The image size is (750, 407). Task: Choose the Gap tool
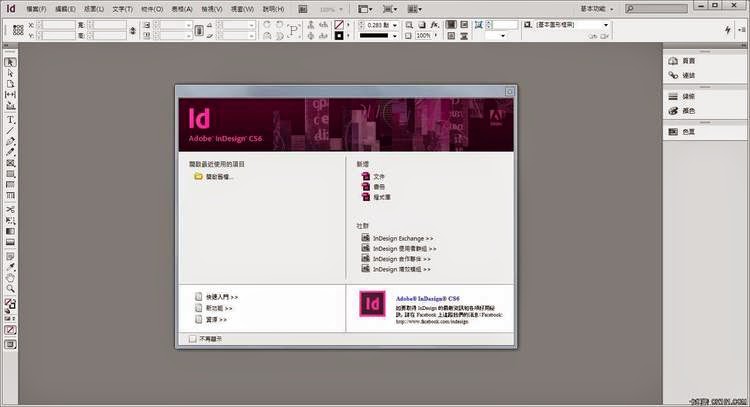click(10, 95)
